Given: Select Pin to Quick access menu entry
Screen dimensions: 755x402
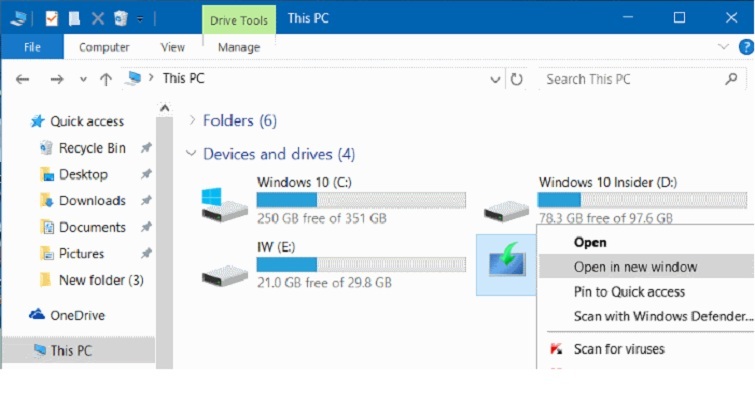Looking at the screenshot, I should 629,292.
